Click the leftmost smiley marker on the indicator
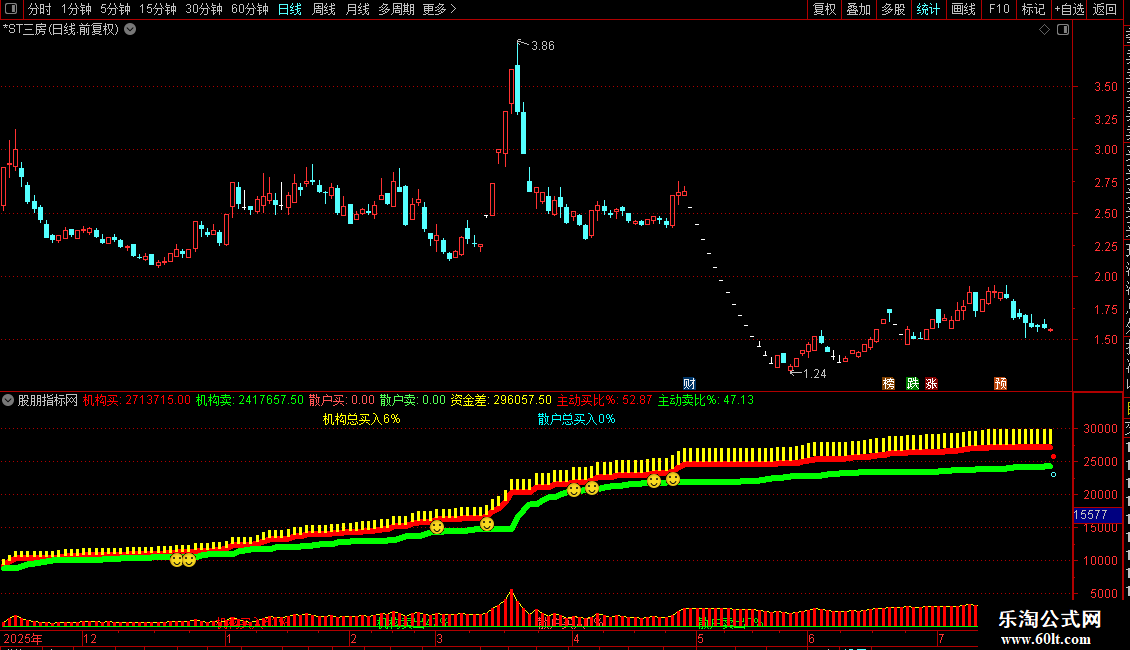The height and width of the screenshot is (650, 1130). point(177,560)
